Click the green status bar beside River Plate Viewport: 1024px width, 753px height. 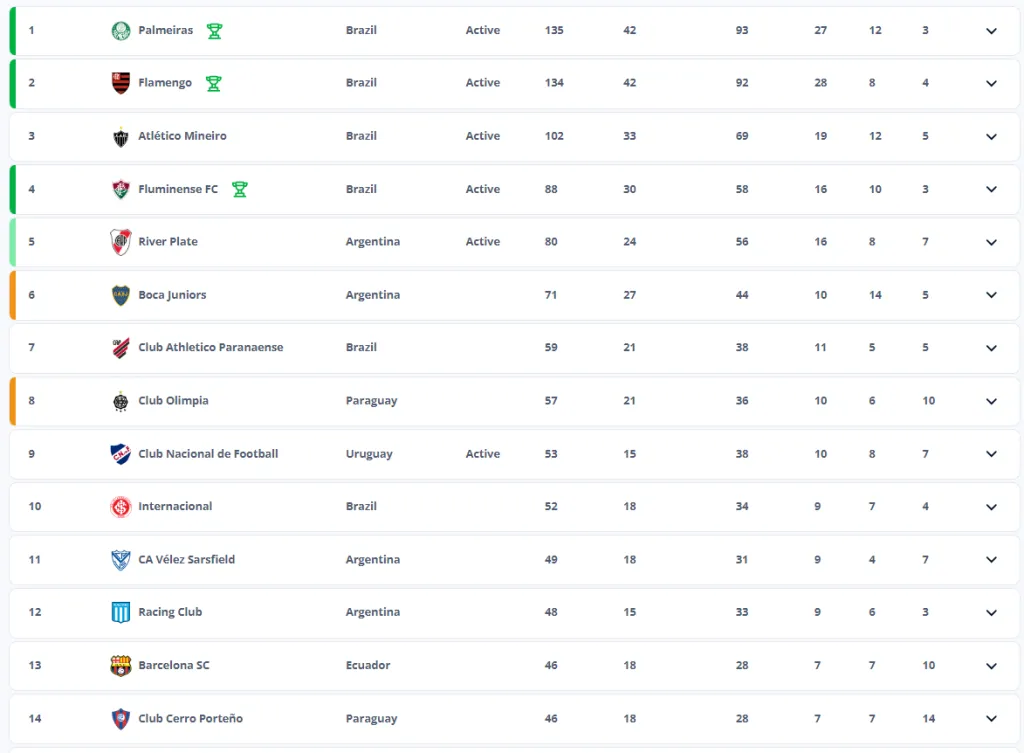point(10,241)
